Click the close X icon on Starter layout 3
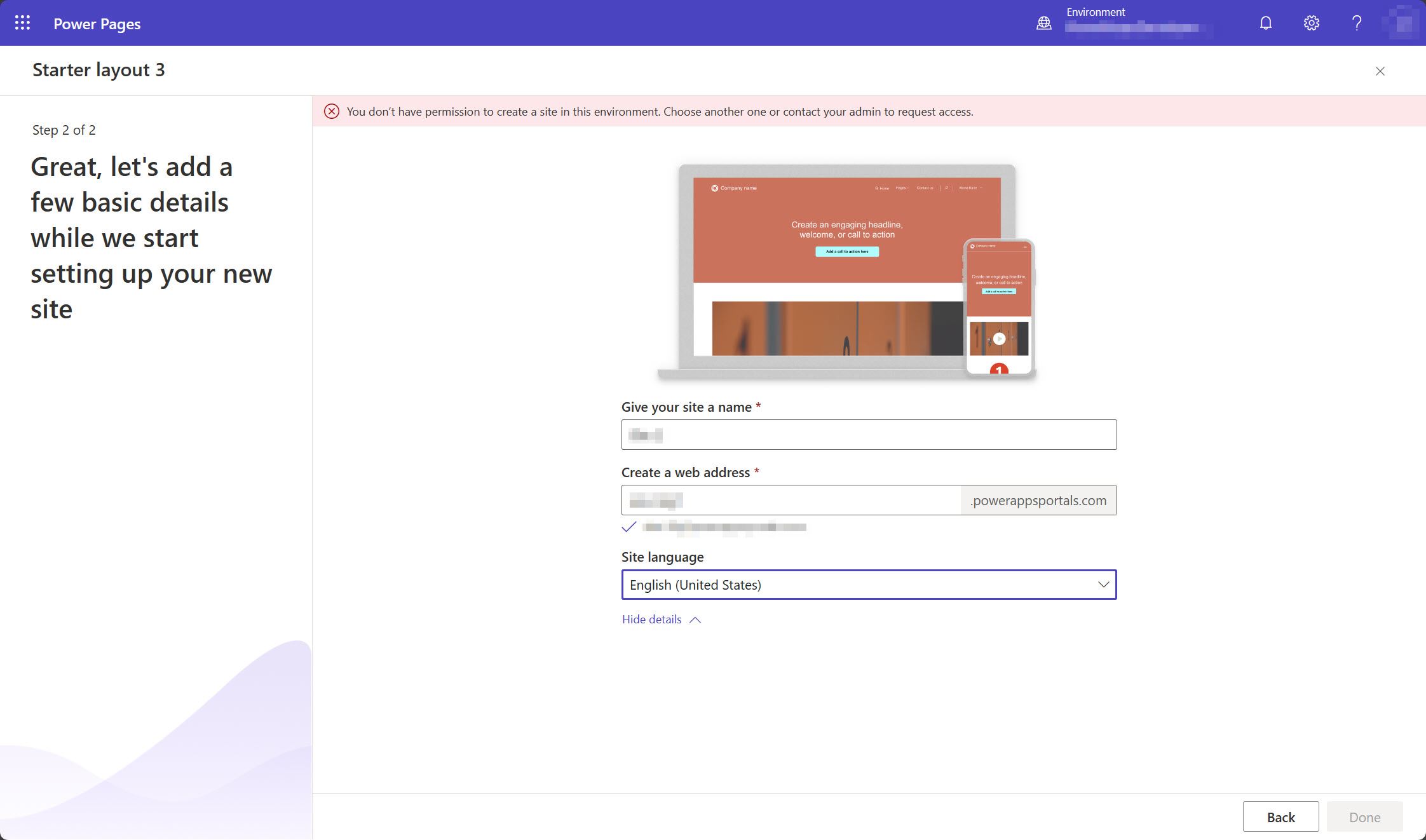The width and height of the screenshot is (1426, 840). [1380, 71]
